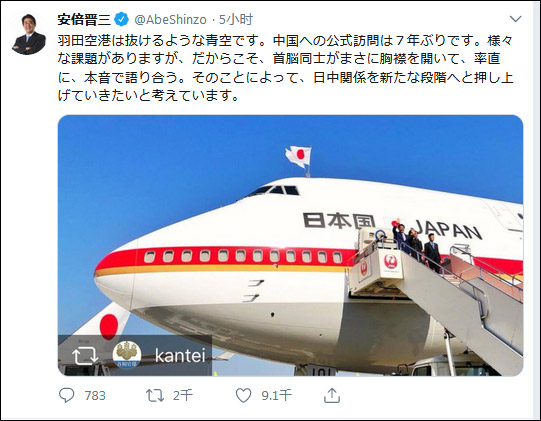The width and height of the screenshot is (541, 421).
Task: View the 783 replies count
Action: coord(95,395)
